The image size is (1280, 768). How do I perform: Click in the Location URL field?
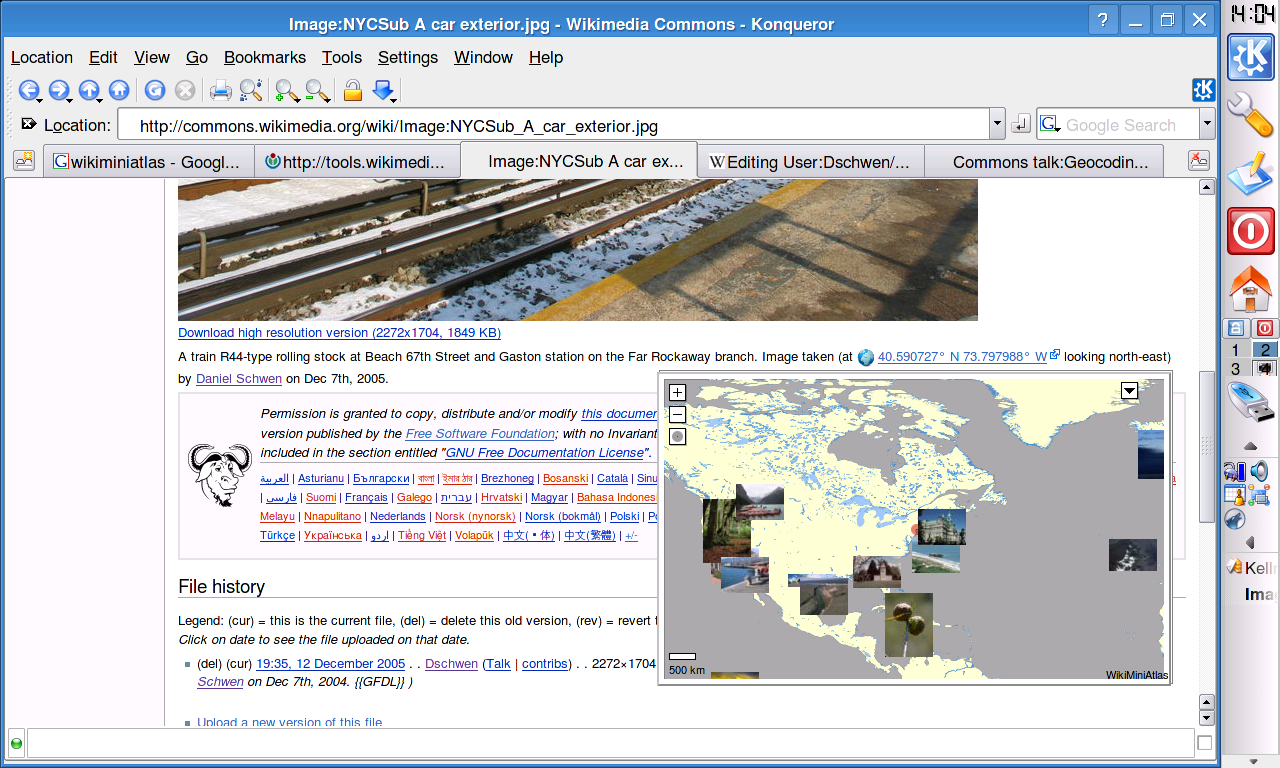[553, 125]
